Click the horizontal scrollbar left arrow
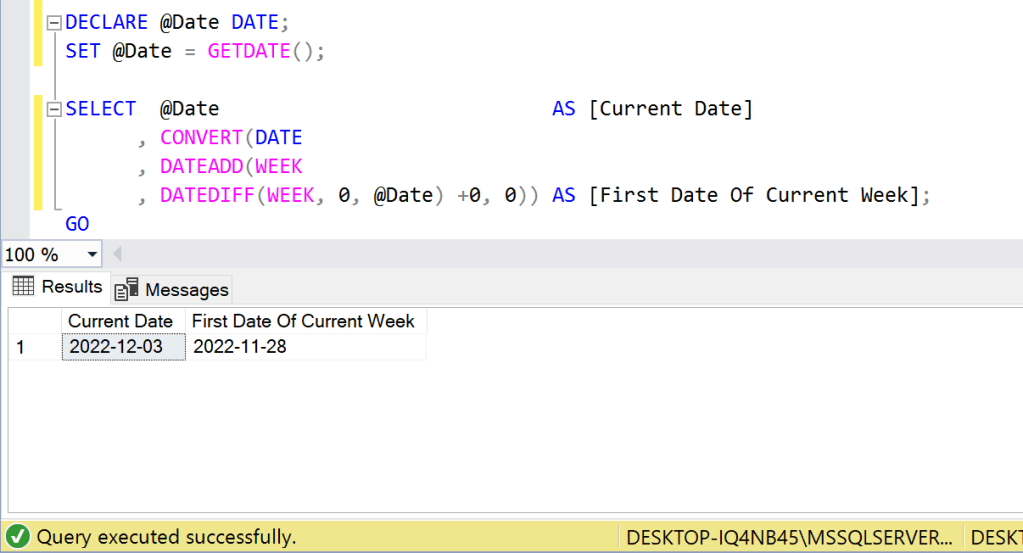The image size is (1023, 553). [117, 254]
